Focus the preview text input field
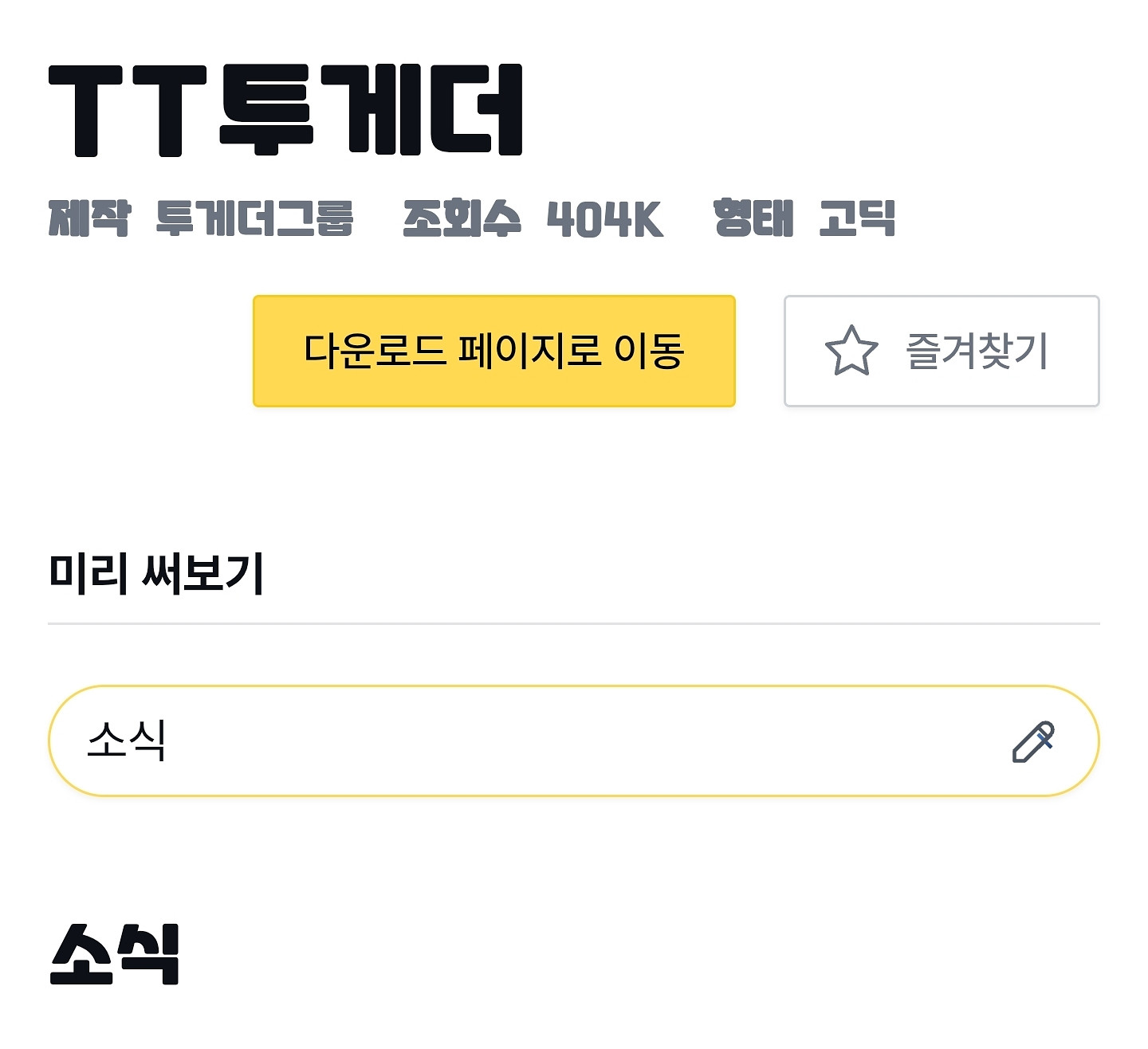The image size is (1148, 1049). click(x=558, y=741)
